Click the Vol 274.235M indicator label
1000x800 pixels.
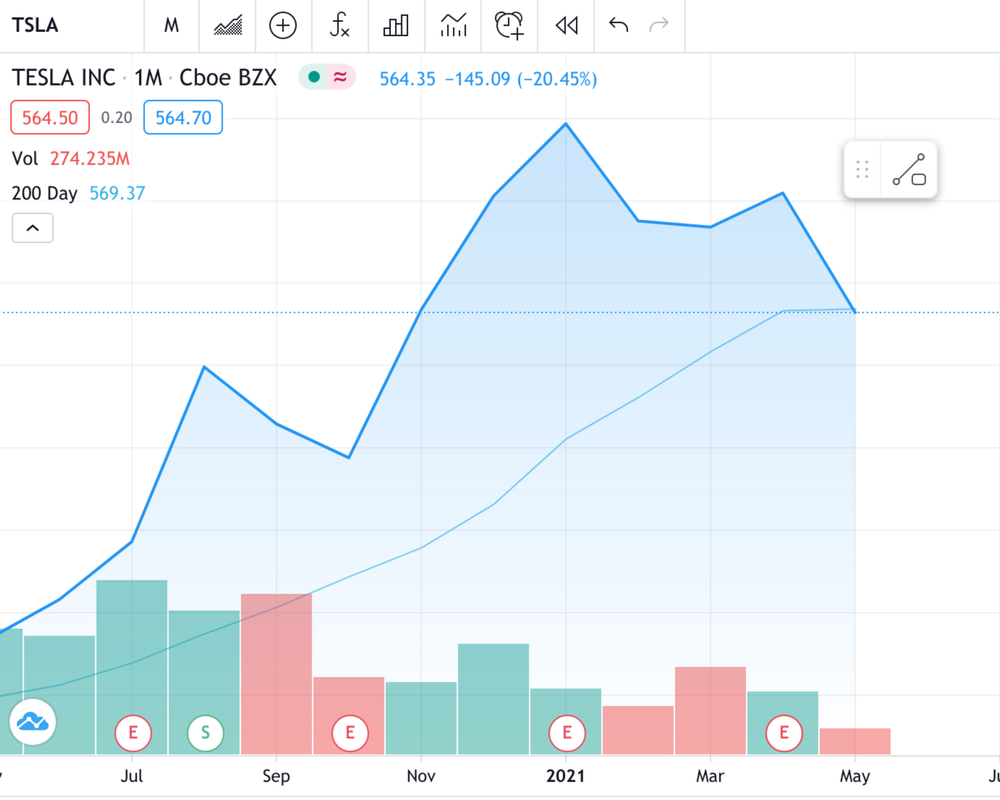click(71, 158)
